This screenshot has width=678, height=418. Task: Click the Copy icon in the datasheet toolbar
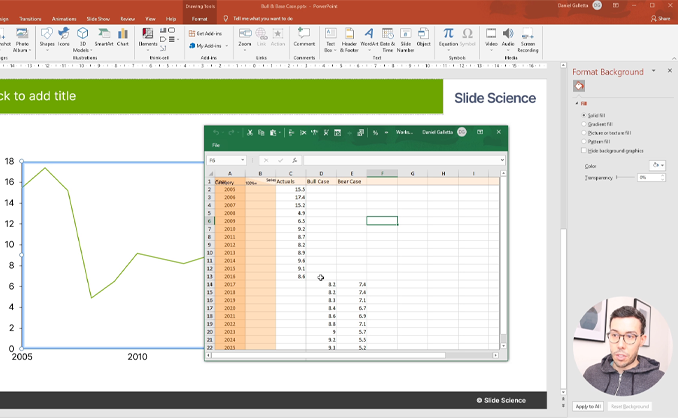(261, 132)
